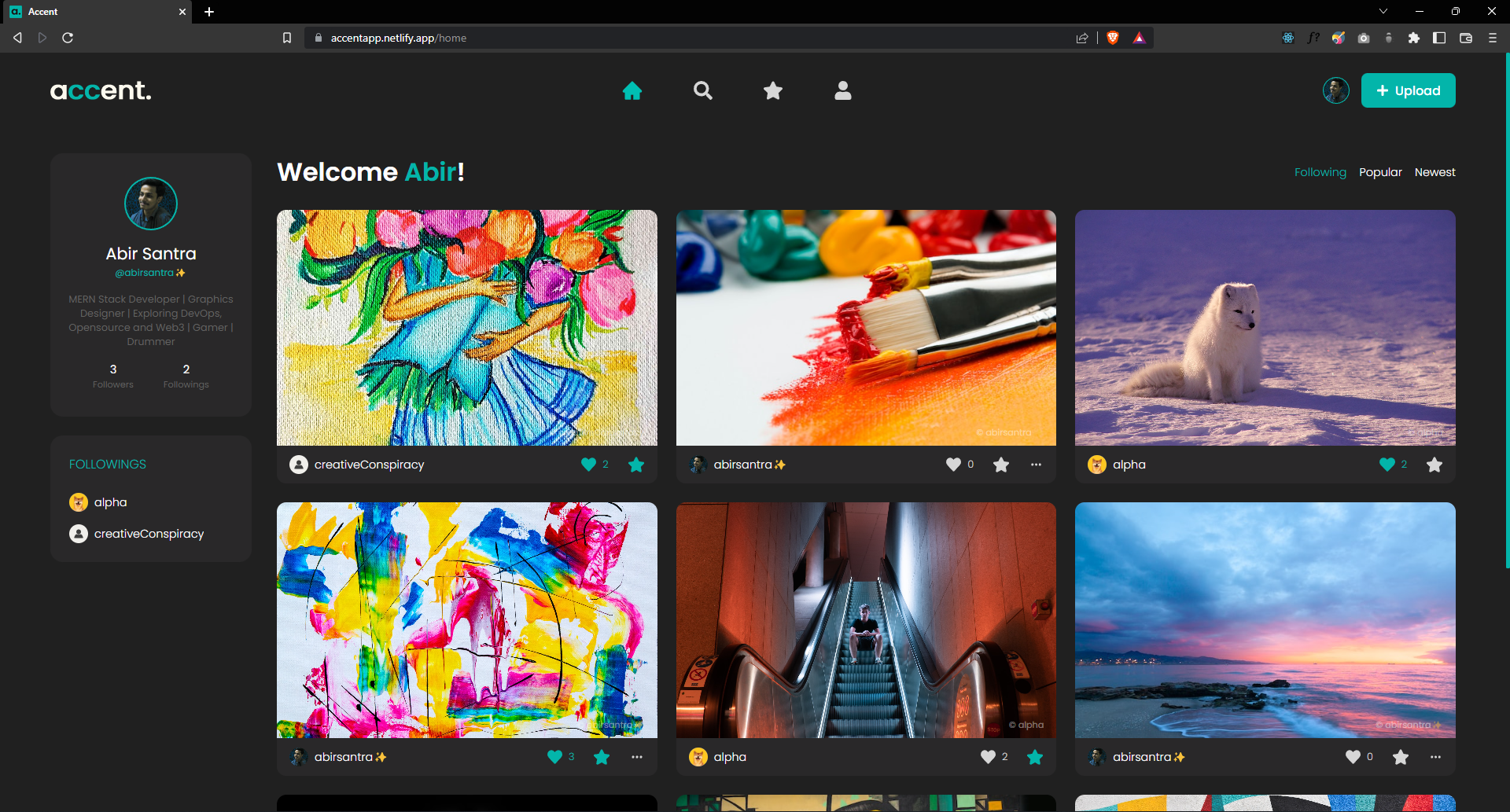The image size is (1510, 812).
Task: Open the 3 Followers count
Action: (113, 376)
